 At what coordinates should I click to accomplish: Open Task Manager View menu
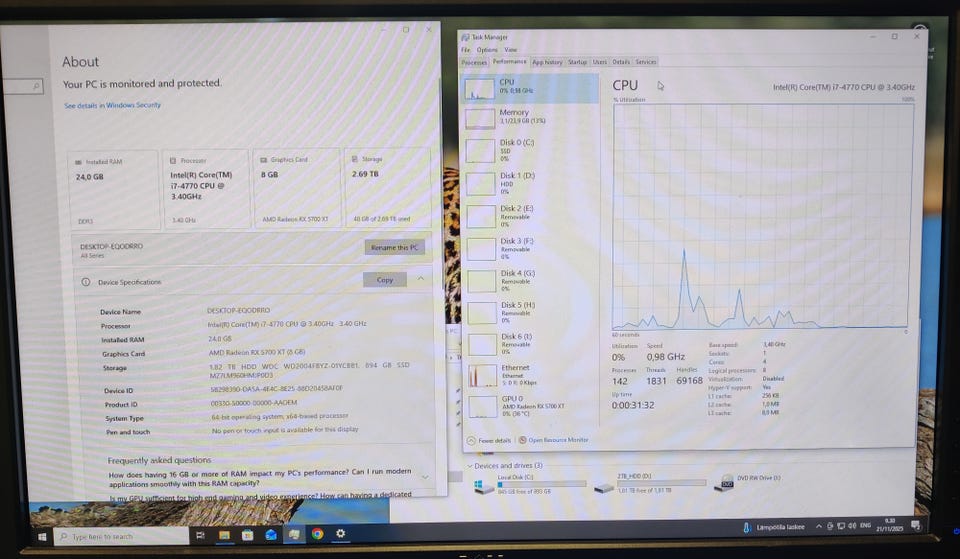[x=511, y=50]
